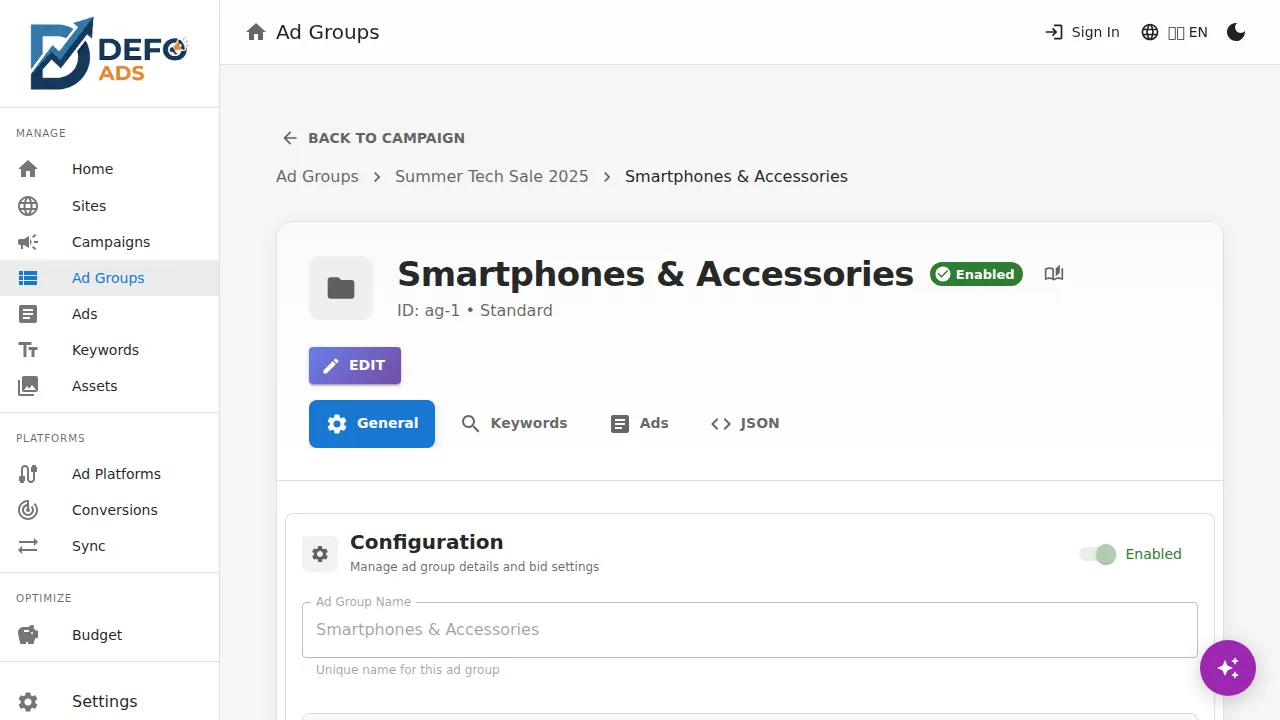Screen dimensions: 1280x720
Task: Click the Budget piggy bank icon
Action: (28, 635)
